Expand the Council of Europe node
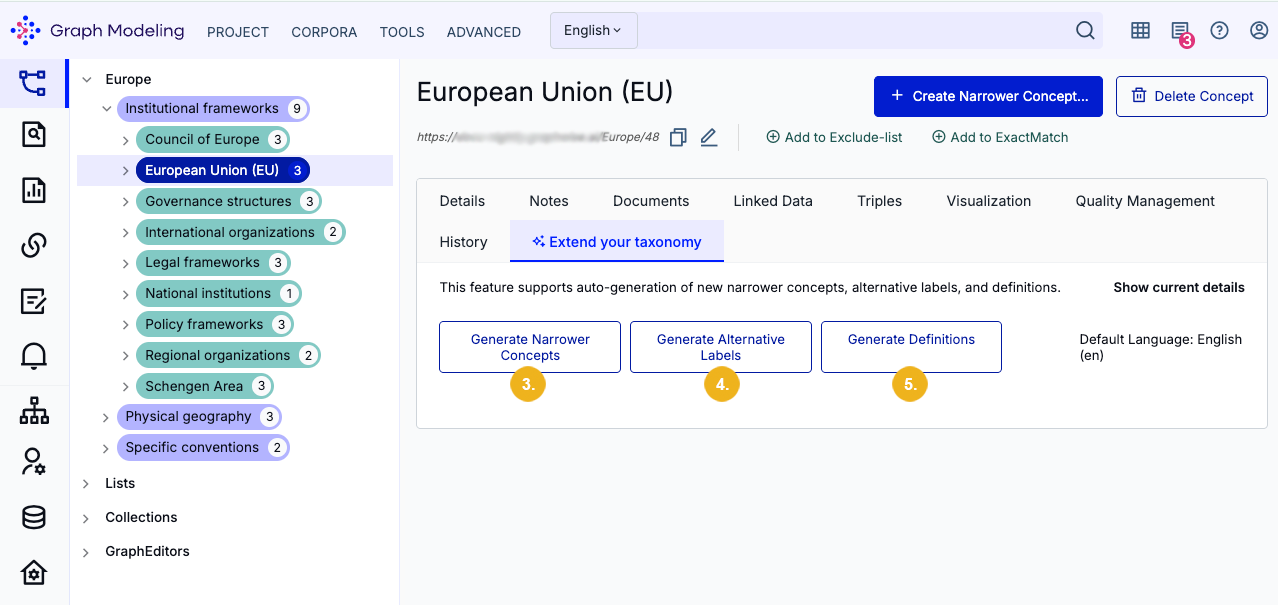 pyautogui.click(x=126, y=139)
